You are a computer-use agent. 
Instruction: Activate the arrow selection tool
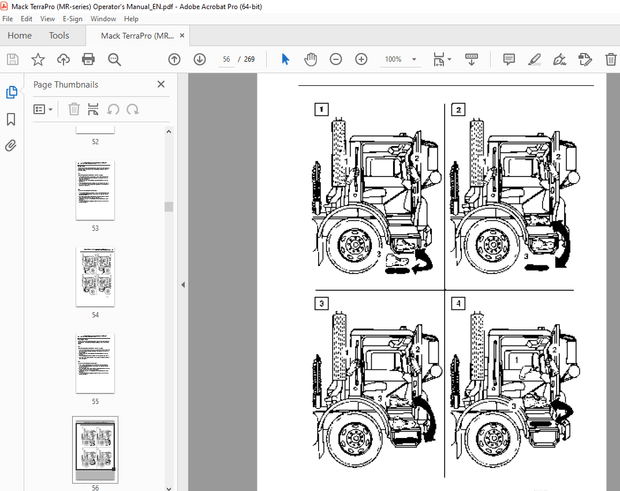(285, 60)
